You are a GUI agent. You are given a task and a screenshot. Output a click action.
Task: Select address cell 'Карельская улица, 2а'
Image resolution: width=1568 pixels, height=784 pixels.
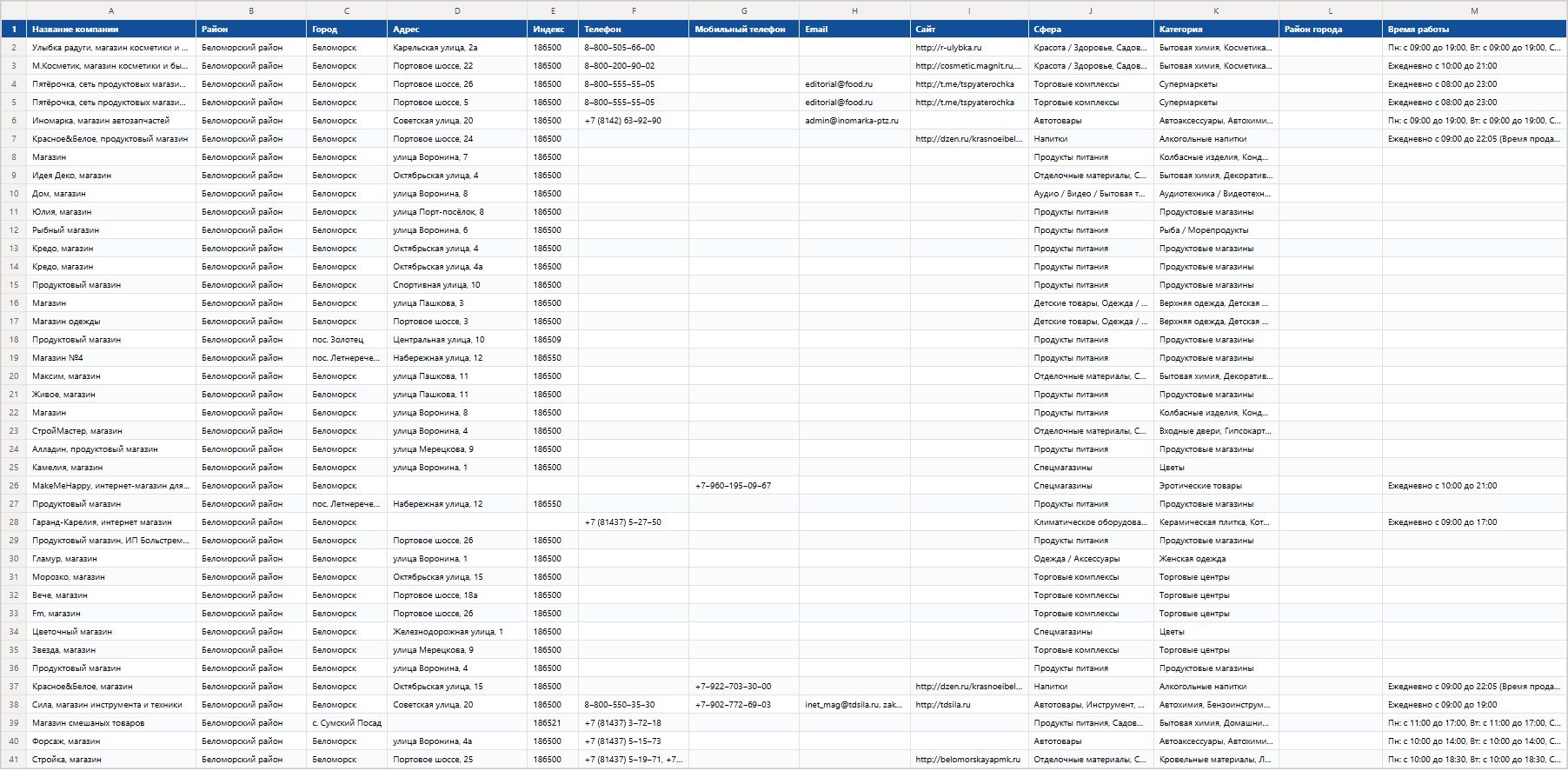[x=457, y=48]
